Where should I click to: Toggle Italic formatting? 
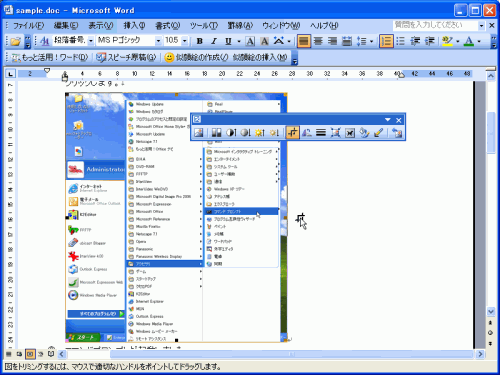coord(214,41)
